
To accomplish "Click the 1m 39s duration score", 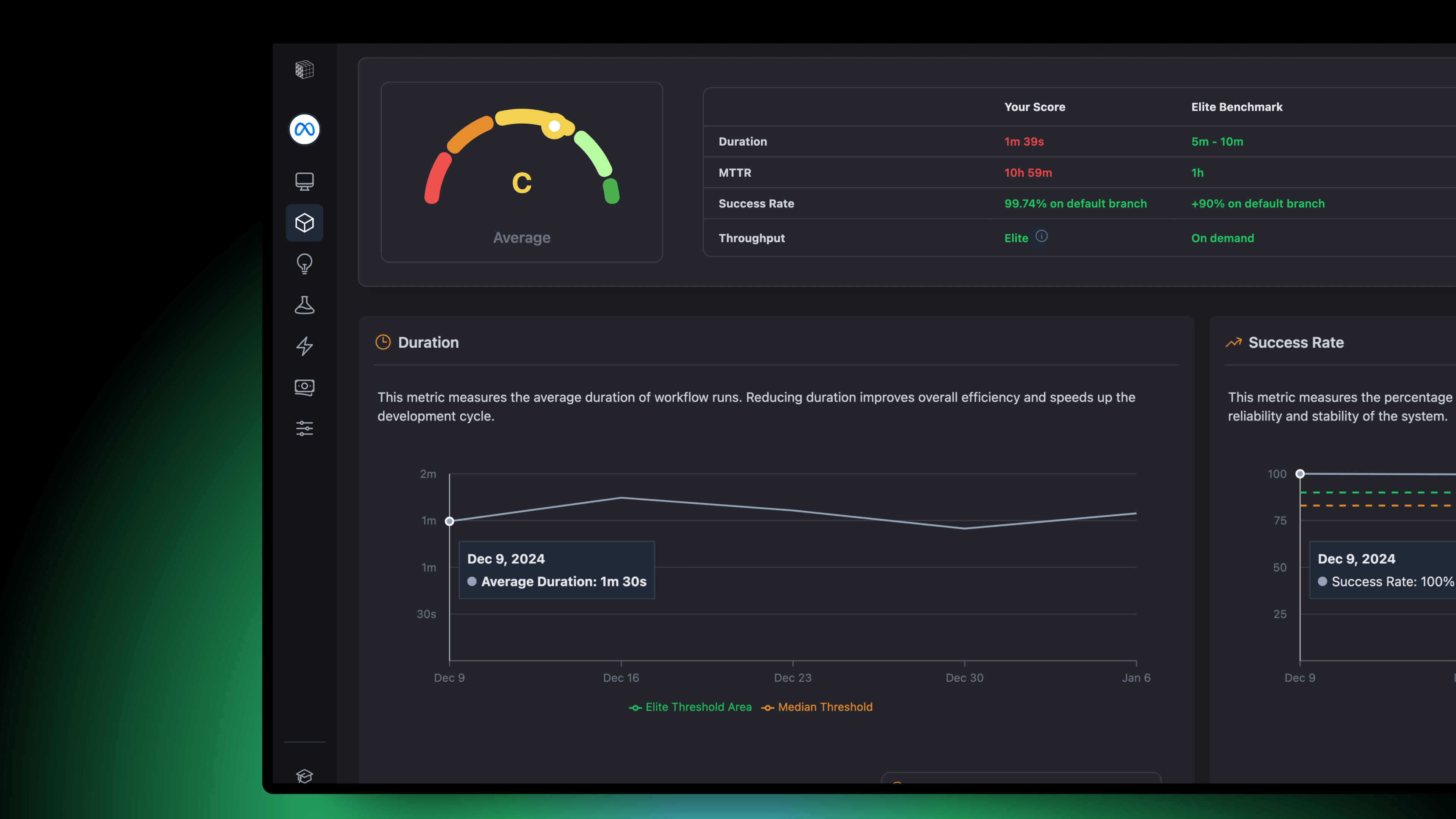I will tap(1024, 141).
